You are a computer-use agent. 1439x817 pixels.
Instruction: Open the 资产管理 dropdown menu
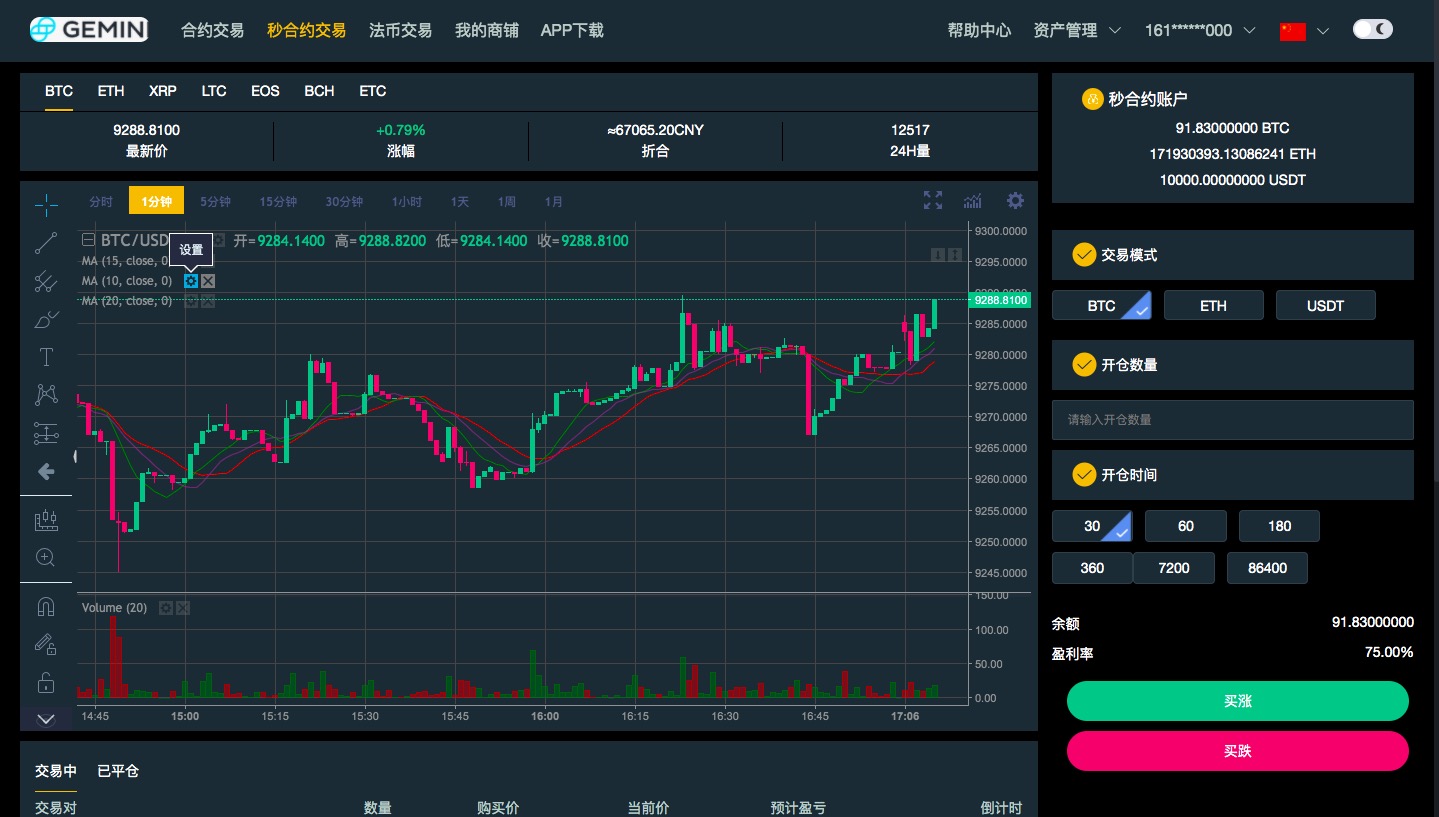[x=1077, y=31]
